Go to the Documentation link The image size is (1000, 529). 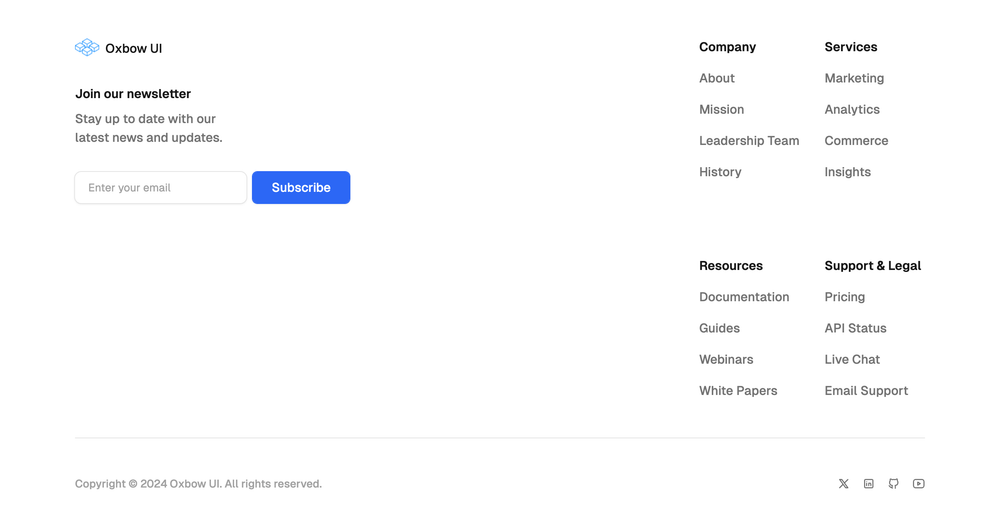pyautogui.click(x=744, y=297)
